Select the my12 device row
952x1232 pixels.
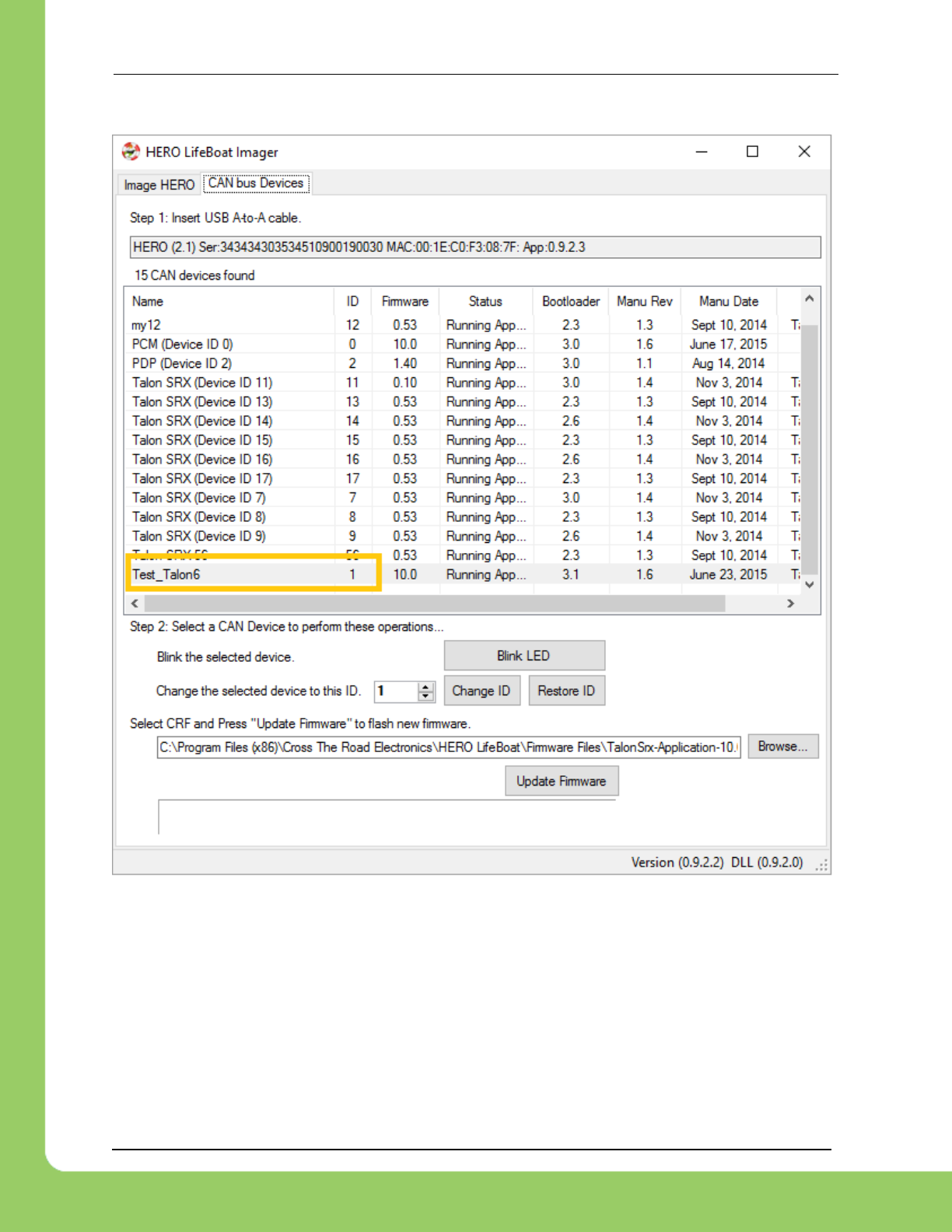point(463,325)
